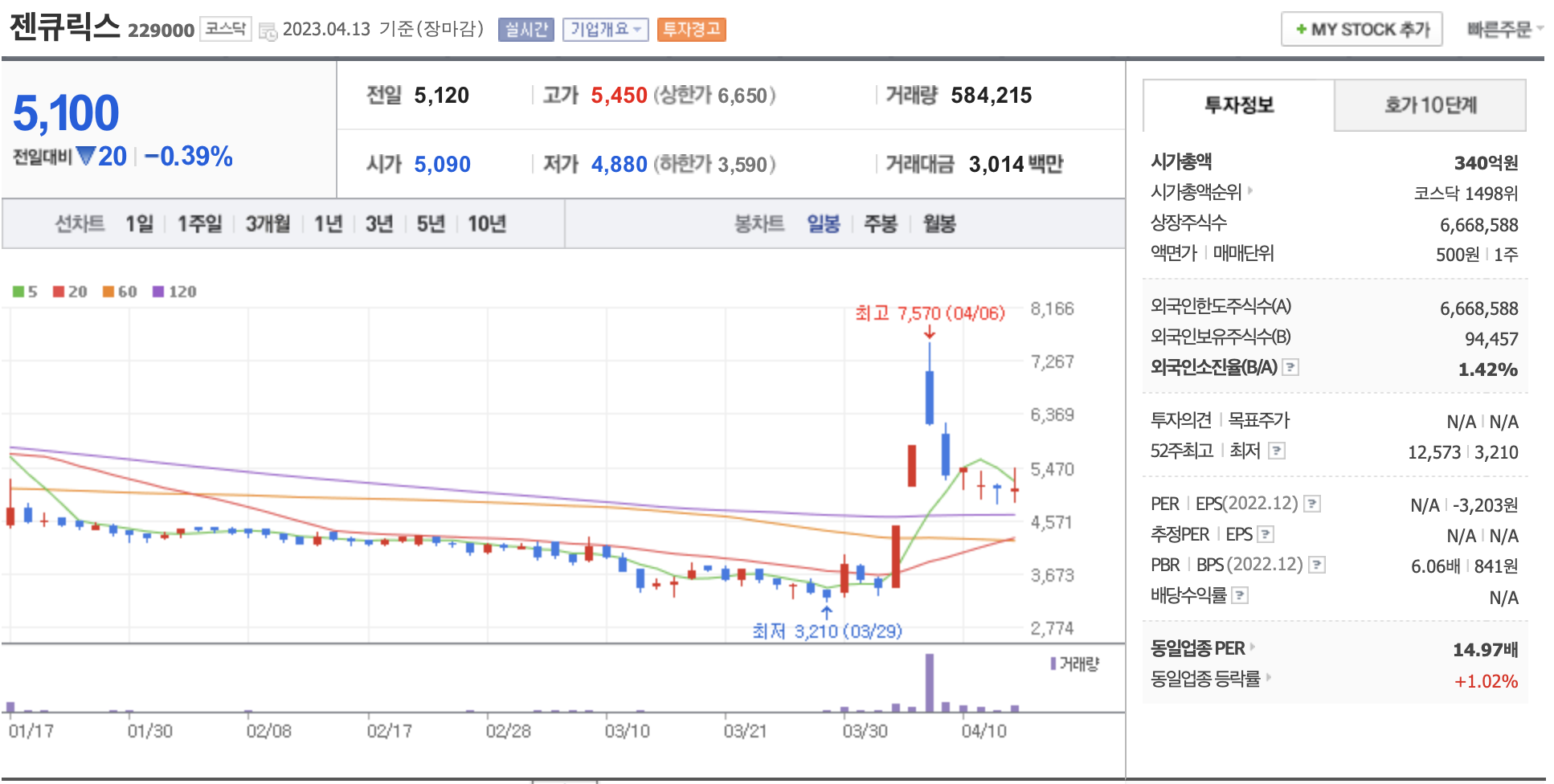Click the tallest volume bar in 거래량 chart

pyautogui.click(x=930, y=683)
